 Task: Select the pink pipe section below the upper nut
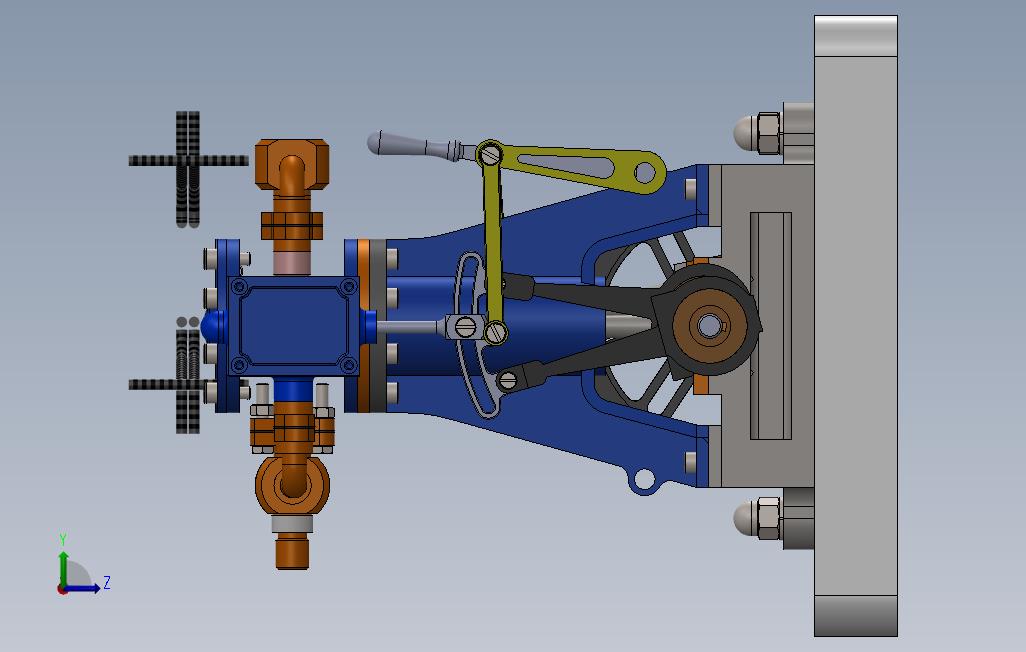(292, 264)
